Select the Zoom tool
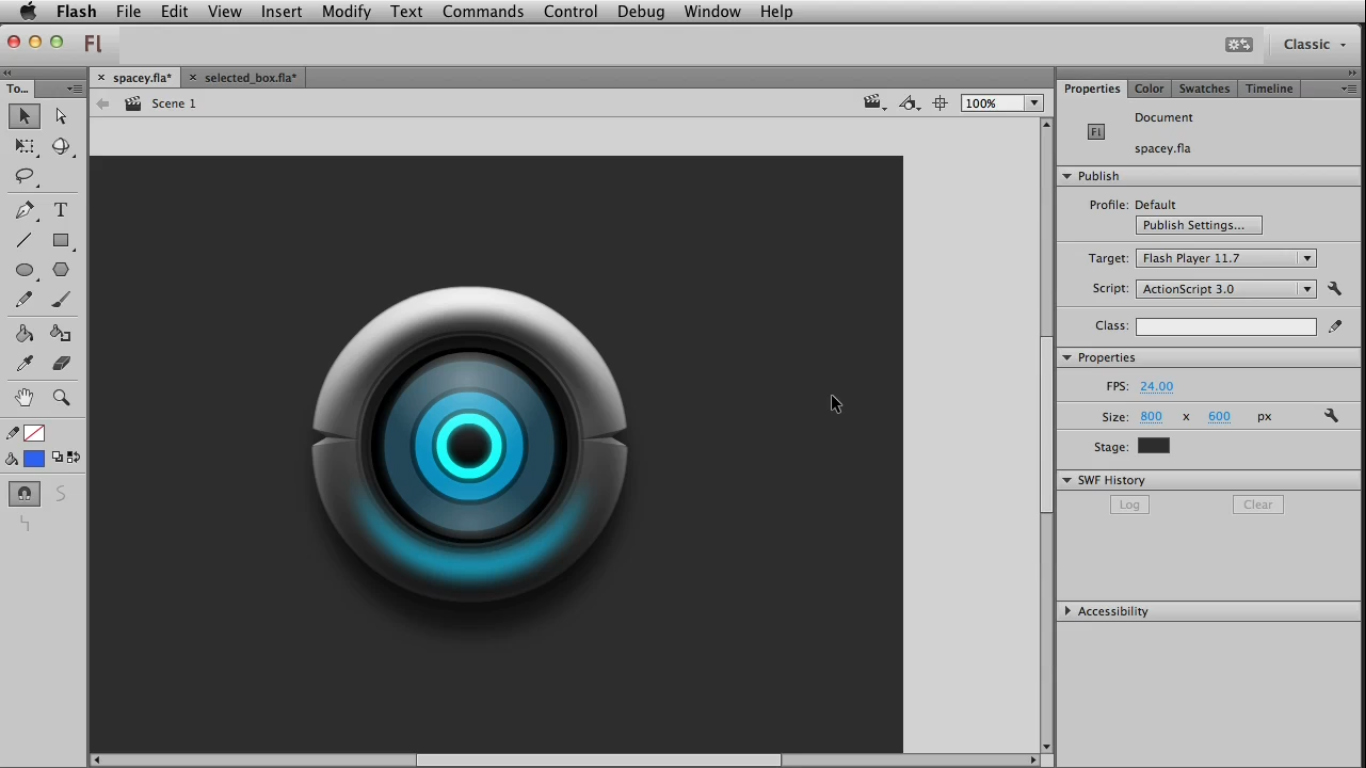Viewport: 1366px width, 768px height. pos(60,397)
